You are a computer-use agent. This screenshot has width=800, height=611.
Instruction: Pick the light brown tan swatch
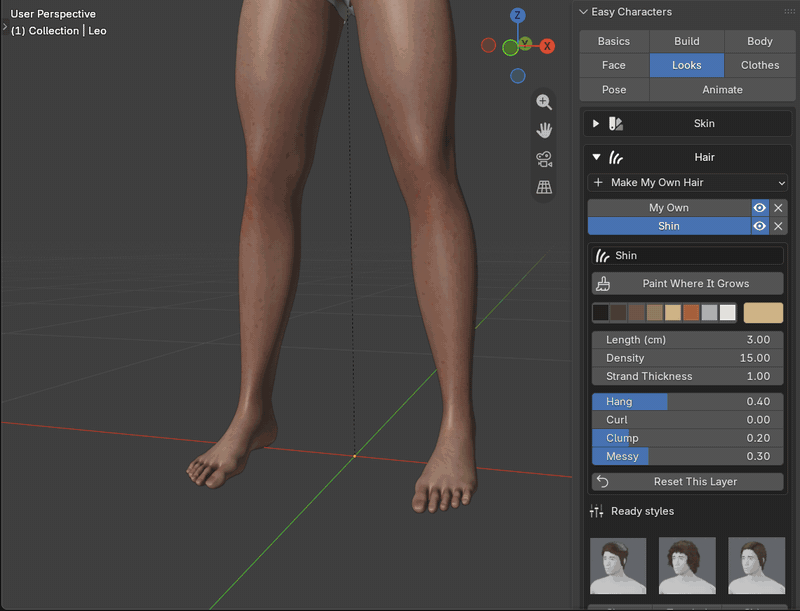tap(655, 313)
